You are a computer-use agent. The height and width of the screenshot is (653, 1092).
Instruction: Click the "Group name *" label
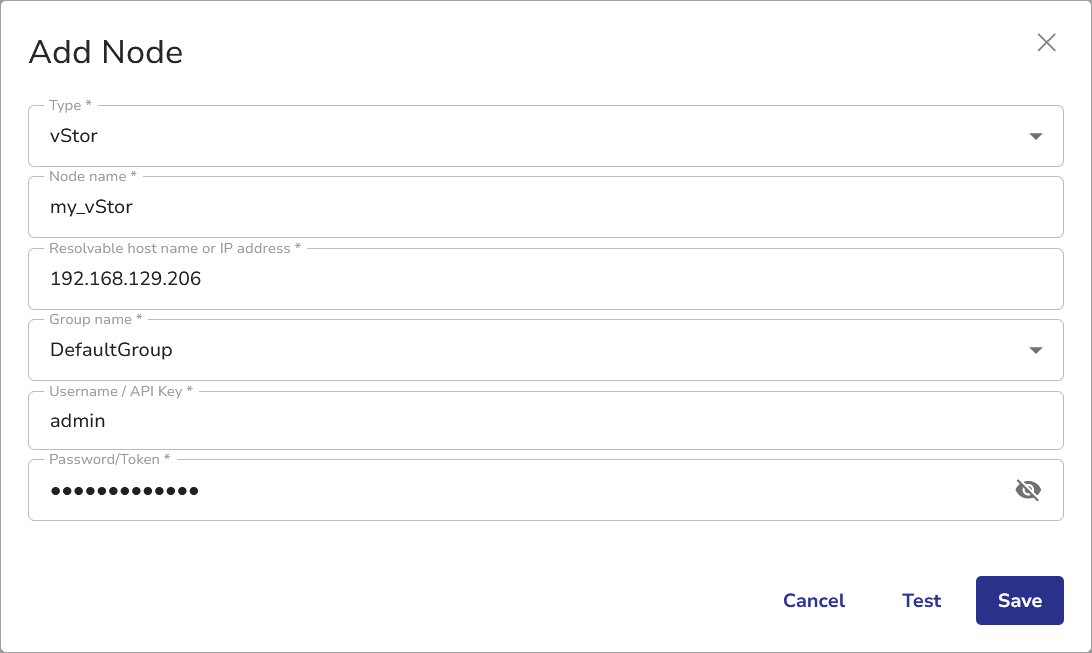(x=96, y=319)
